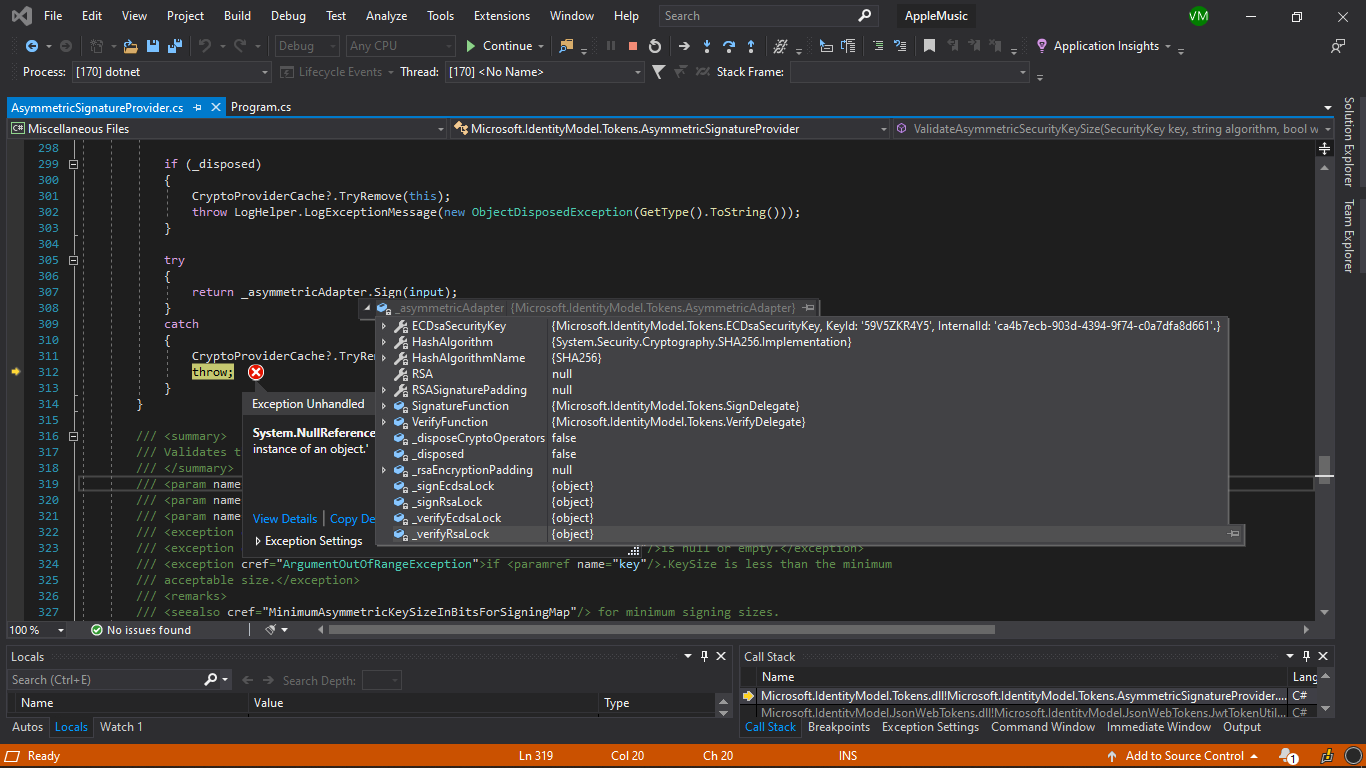Open the 100% editor zoom control
Viewport: 1366px width, 768px height.
tap(37, 629)
